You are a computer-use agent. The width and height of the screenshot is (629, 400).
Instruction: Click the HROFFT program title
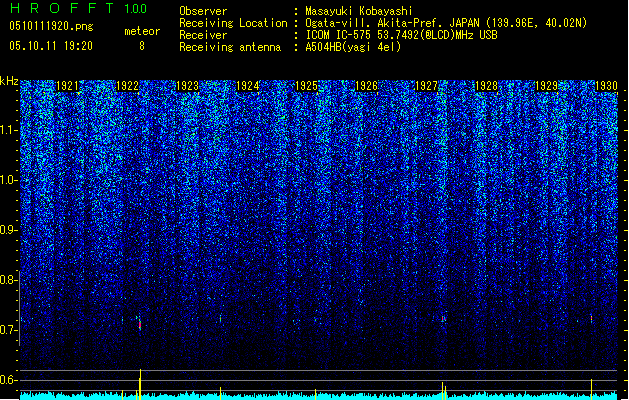click(x=63, y=8)
